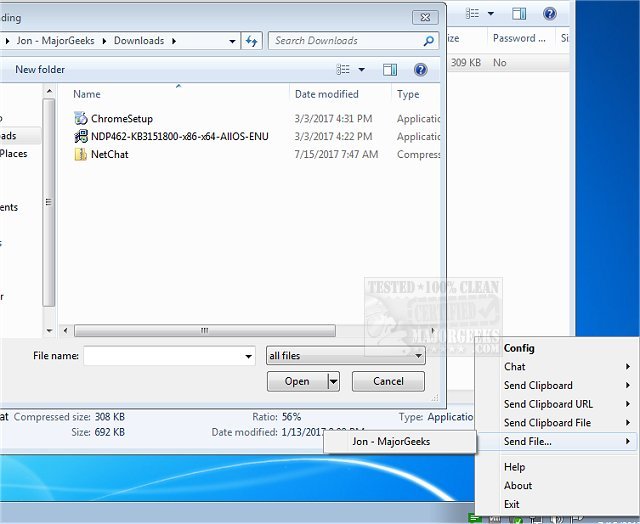The image size is (640, 524).
Task: Select the NDP462 installer file icon
Action: coord(81,136)
